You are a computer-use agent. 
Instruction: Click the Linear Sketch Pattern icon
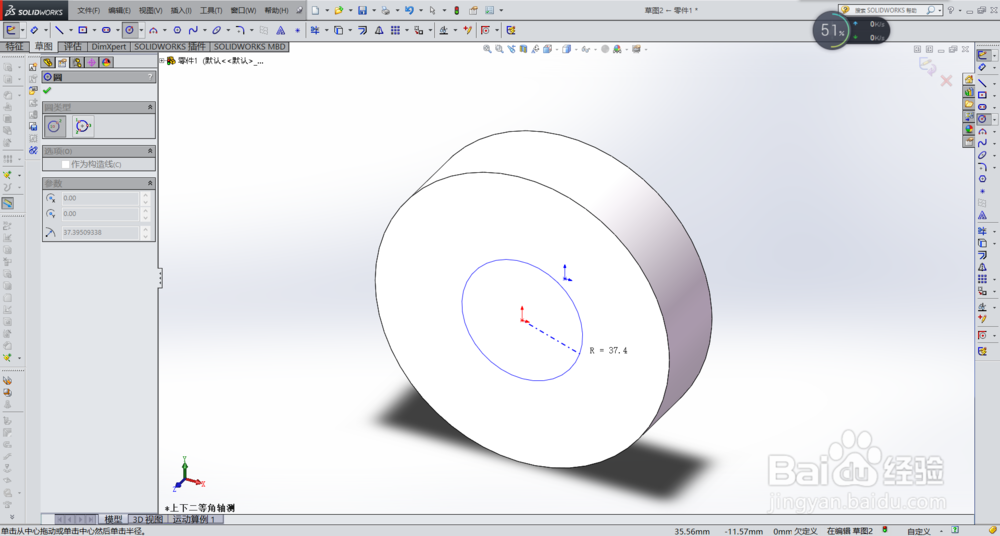(395, 30)
